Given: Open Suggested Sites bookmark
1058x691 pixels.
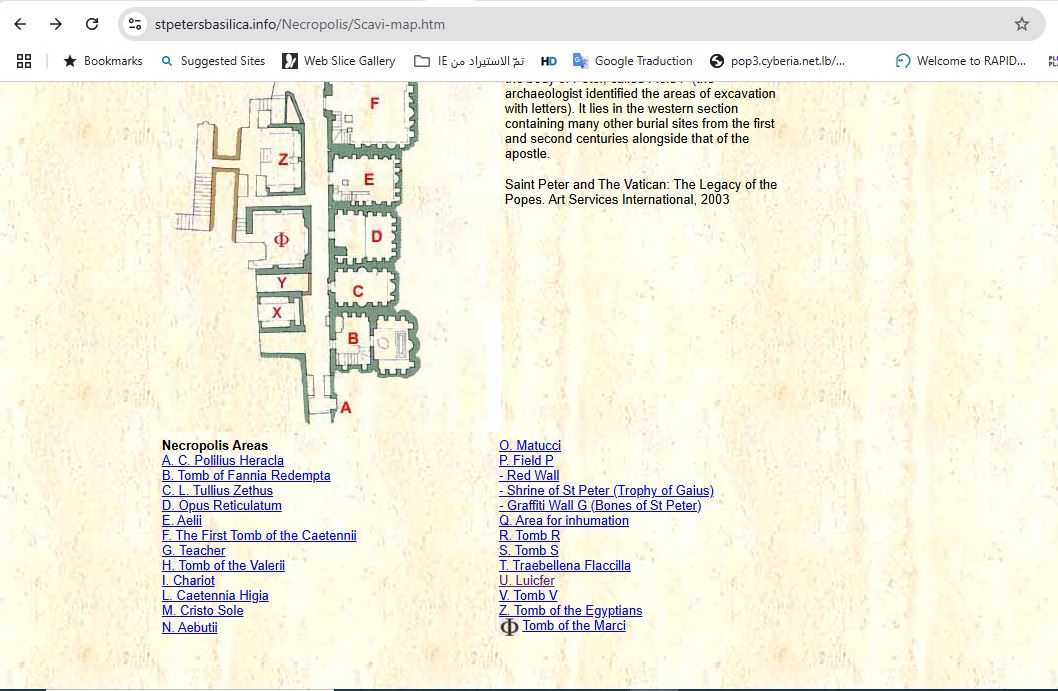Looking at the screenshot, I should tap(213, 61).
